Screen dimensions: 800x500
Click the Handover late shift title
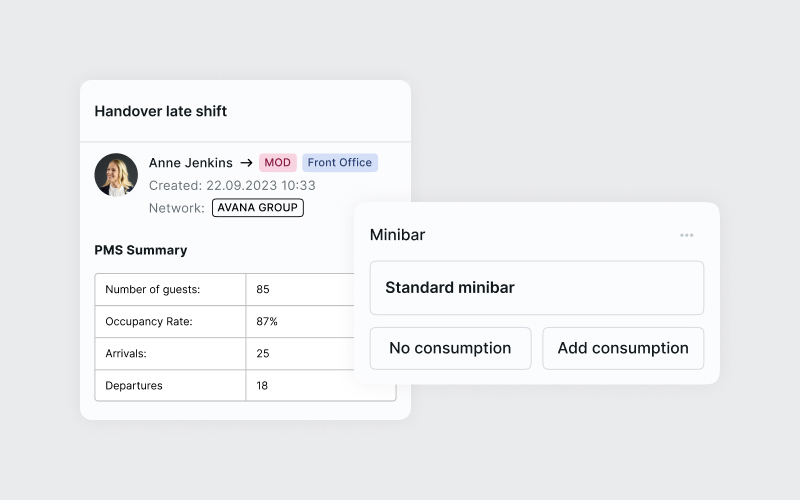pos(160,111)
